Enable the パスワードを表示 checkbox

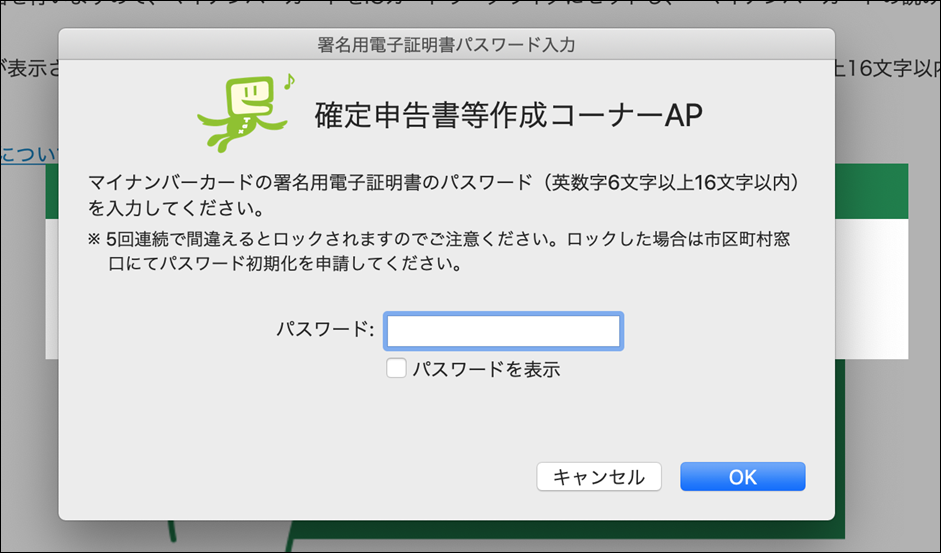point(396,368)
